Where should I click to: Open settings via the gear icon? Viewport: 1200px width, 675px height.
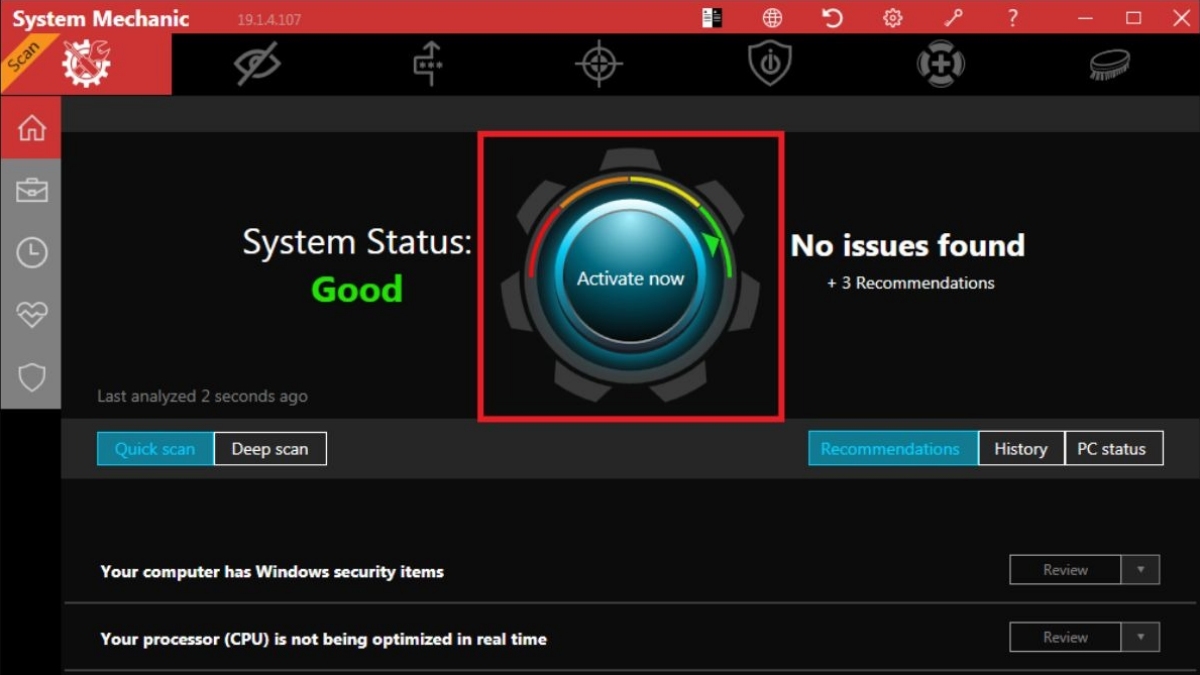[x=892, y=18]
